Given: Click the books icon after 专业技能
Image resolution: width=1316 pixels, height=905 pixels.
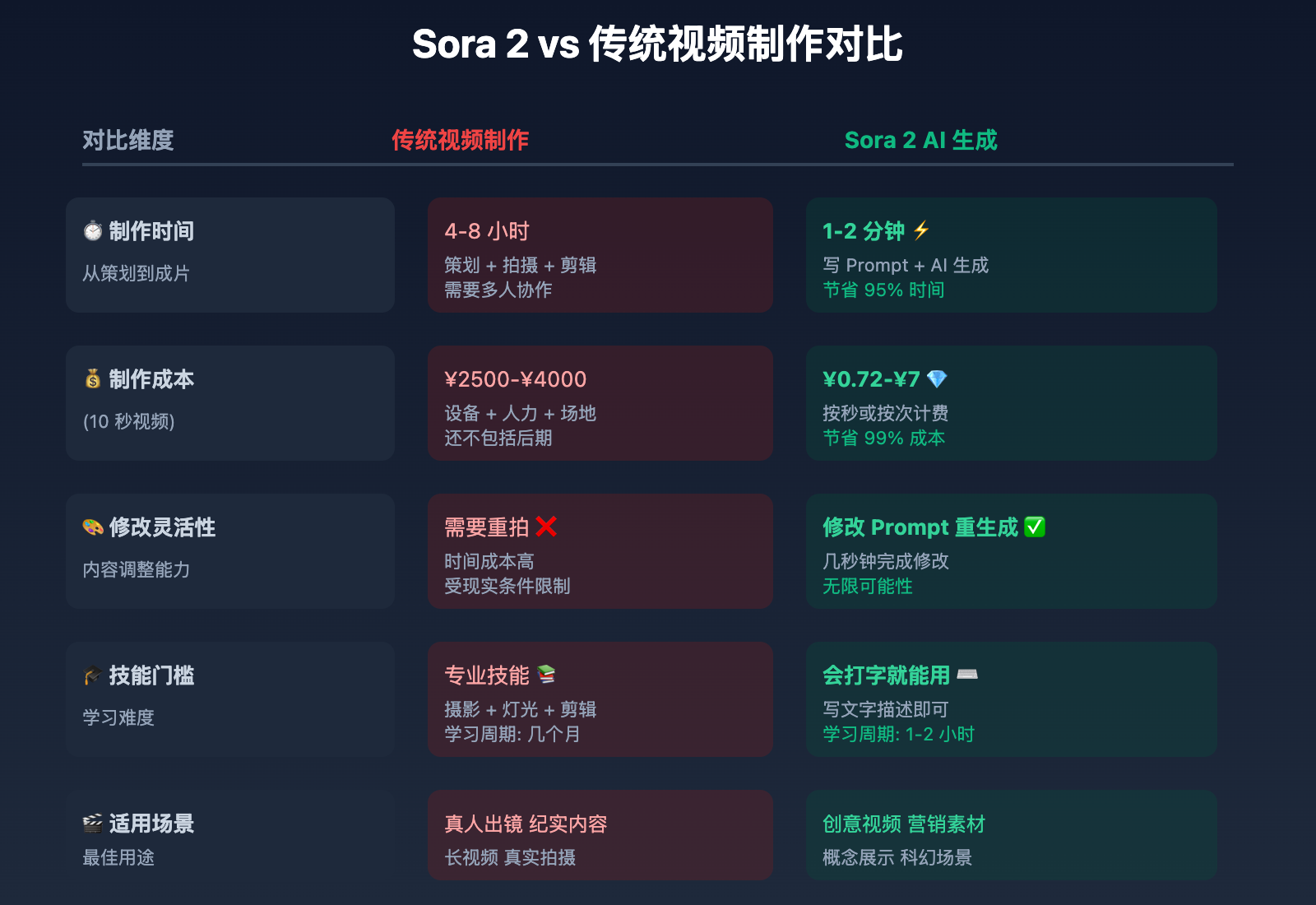Looking at the screenshot, I should tap(547, 675).
